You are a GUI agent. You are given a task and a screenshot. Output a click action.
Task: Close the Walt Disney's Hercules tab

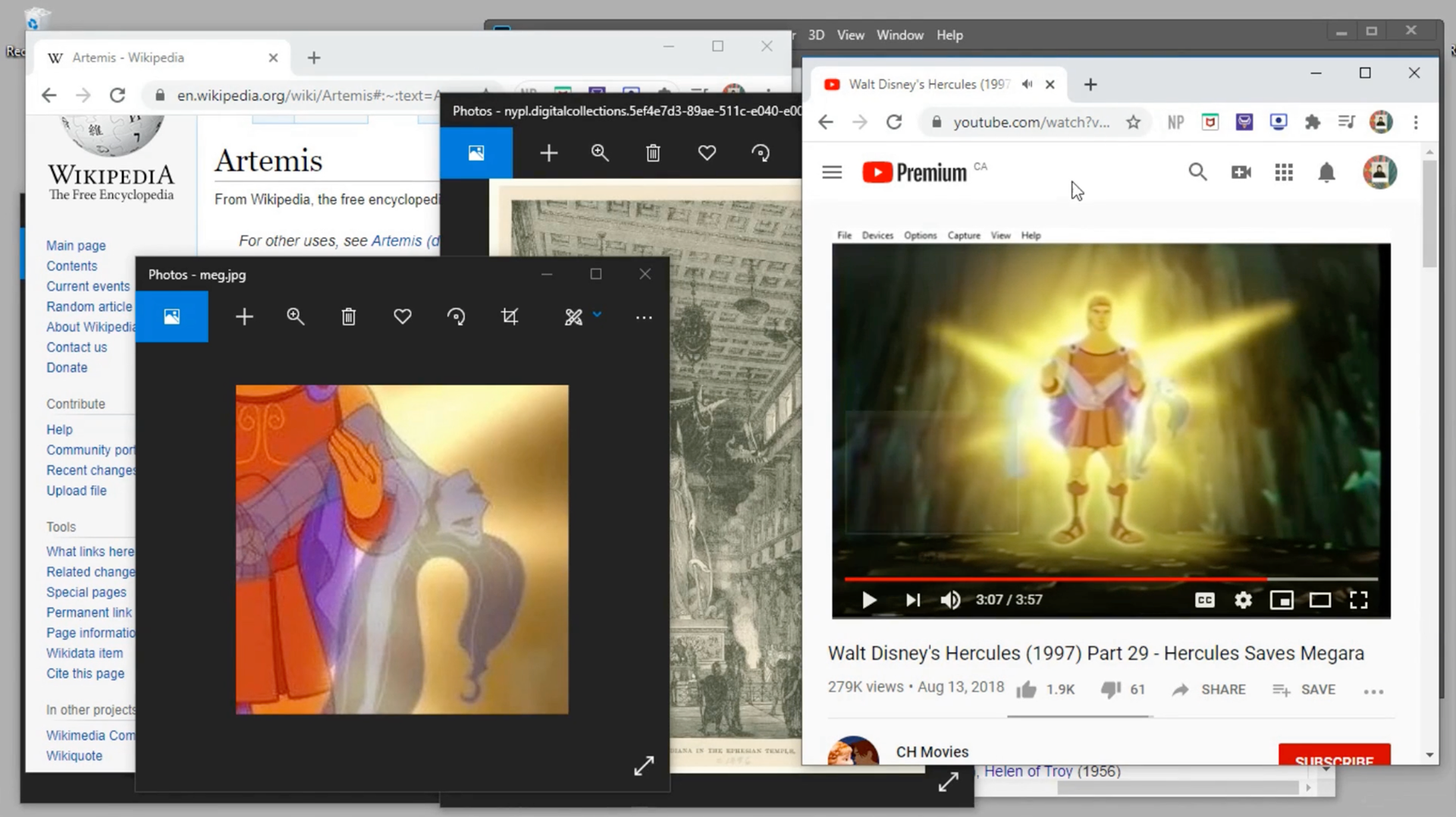1050,84
